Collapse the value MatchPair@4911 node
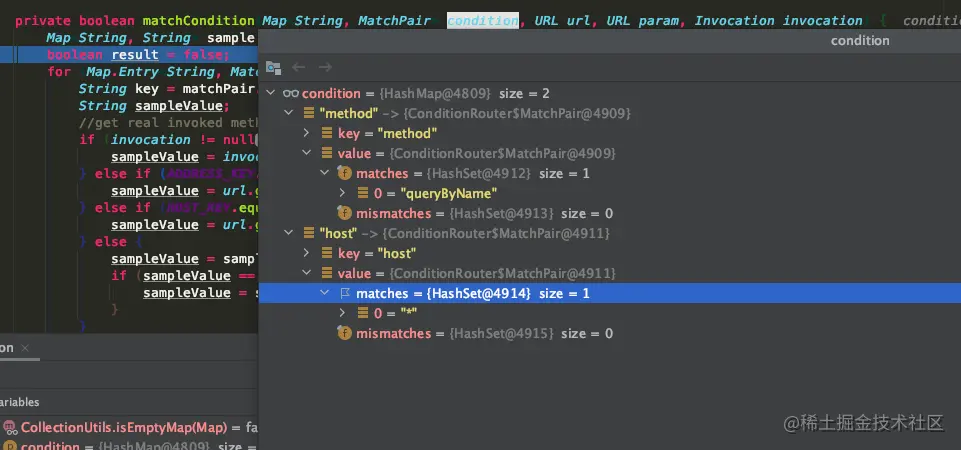Image resolution: width=961 pixels, height=450 pixels. pyautogui.click(x=307, y=273)
